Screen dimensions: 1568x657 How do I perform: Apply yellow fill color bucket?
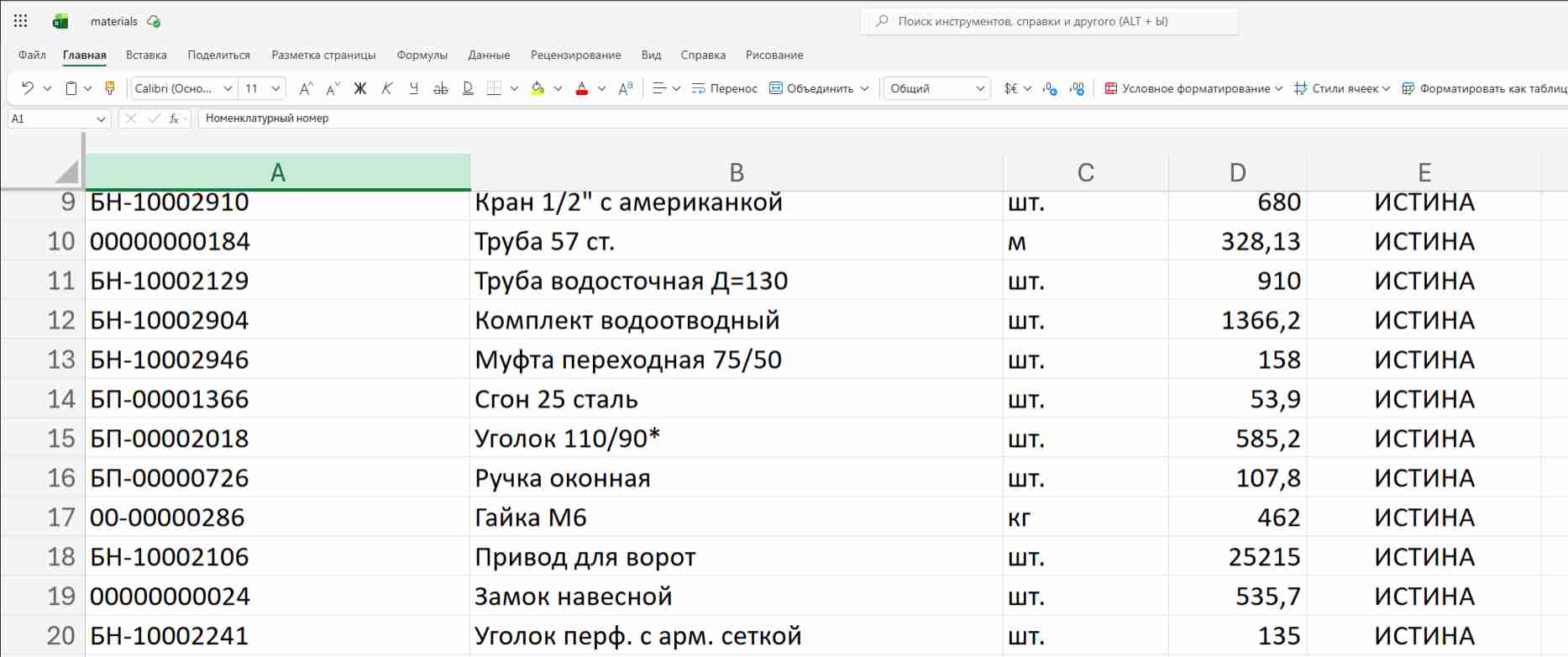point(538,88)
